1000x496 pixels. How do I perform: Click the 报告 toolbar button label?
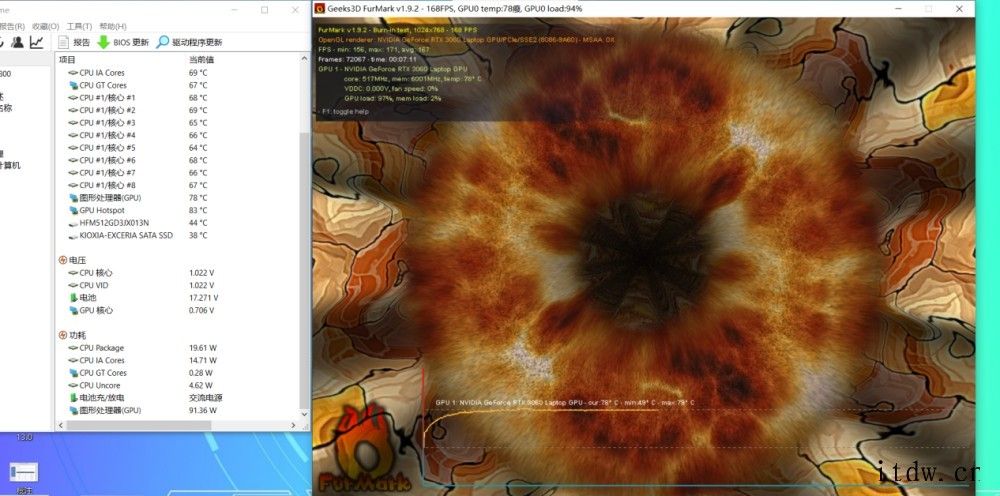tap(82, 43)
